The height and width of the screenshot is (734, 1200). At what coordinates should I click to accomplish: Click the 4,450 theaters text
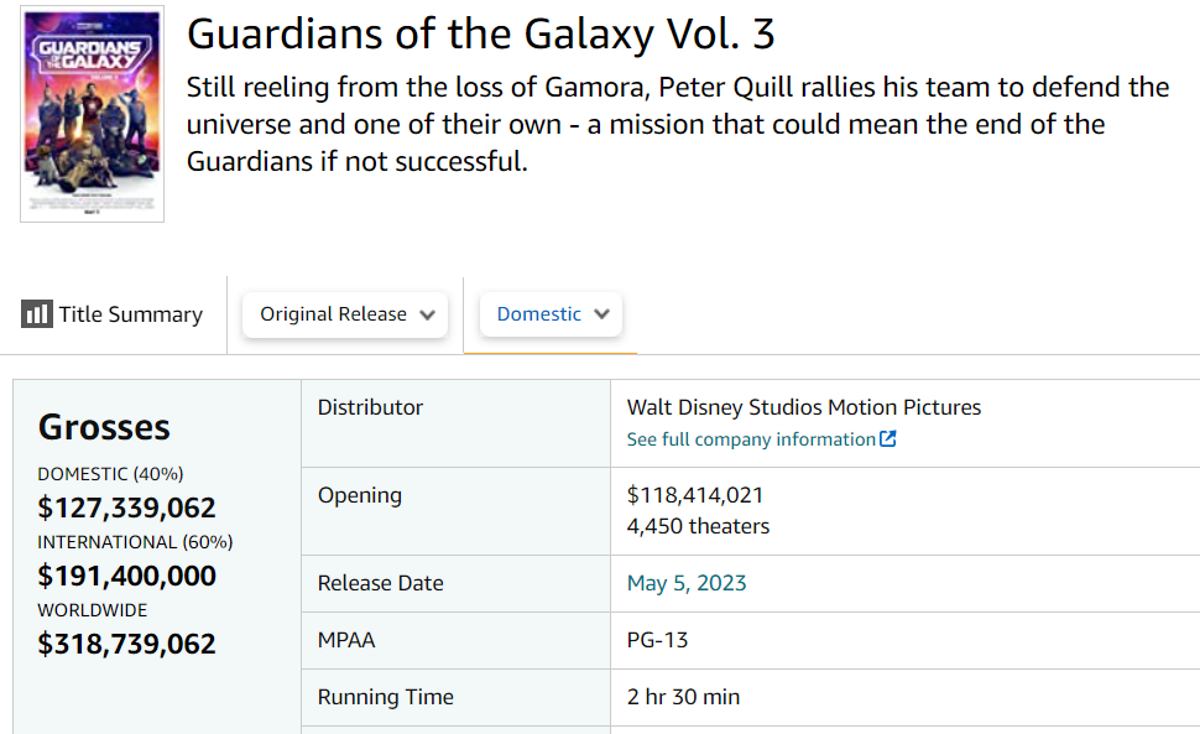698,526
